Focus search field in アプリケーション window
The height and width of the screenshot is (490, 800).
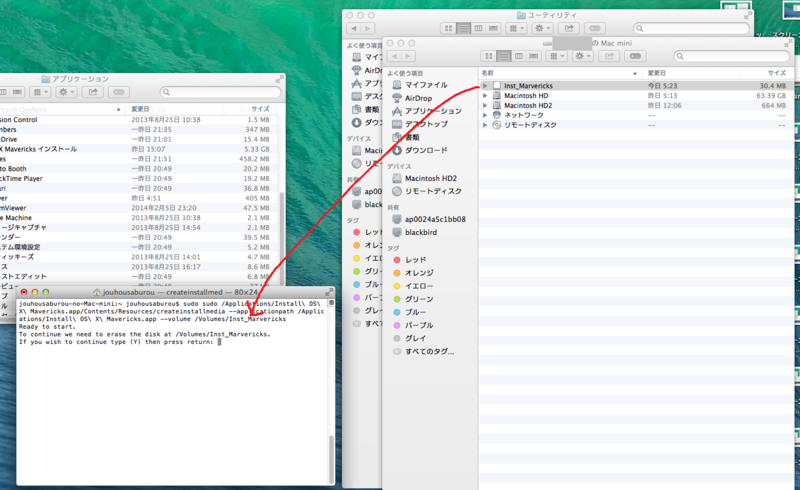pos(220,92)
